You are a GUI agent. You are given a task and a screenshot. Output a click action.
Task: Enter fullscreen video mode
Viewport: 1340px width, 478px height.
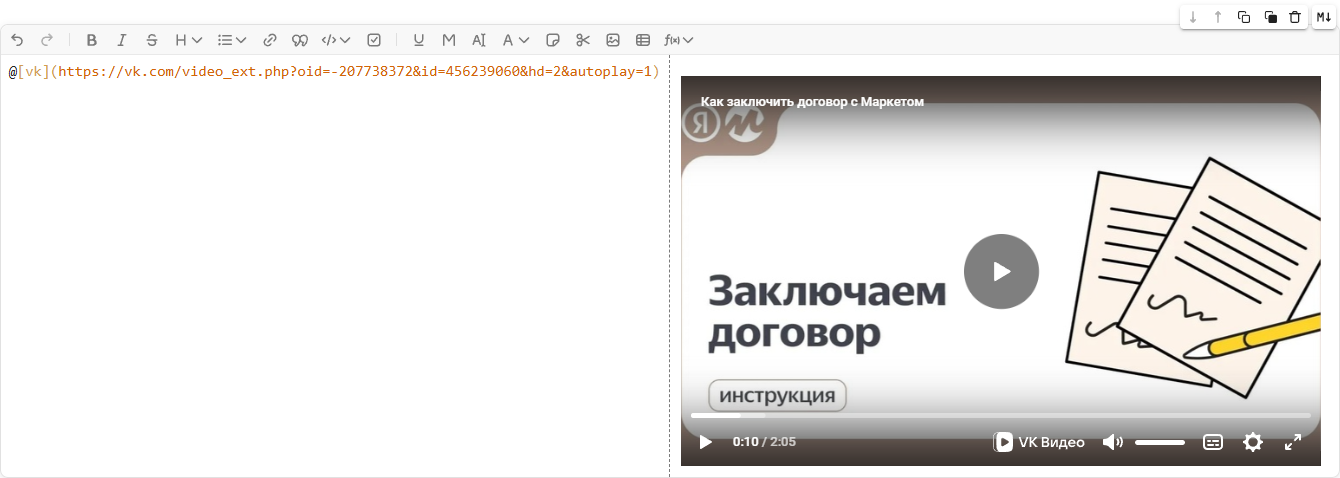click(x=1293, y=442)
